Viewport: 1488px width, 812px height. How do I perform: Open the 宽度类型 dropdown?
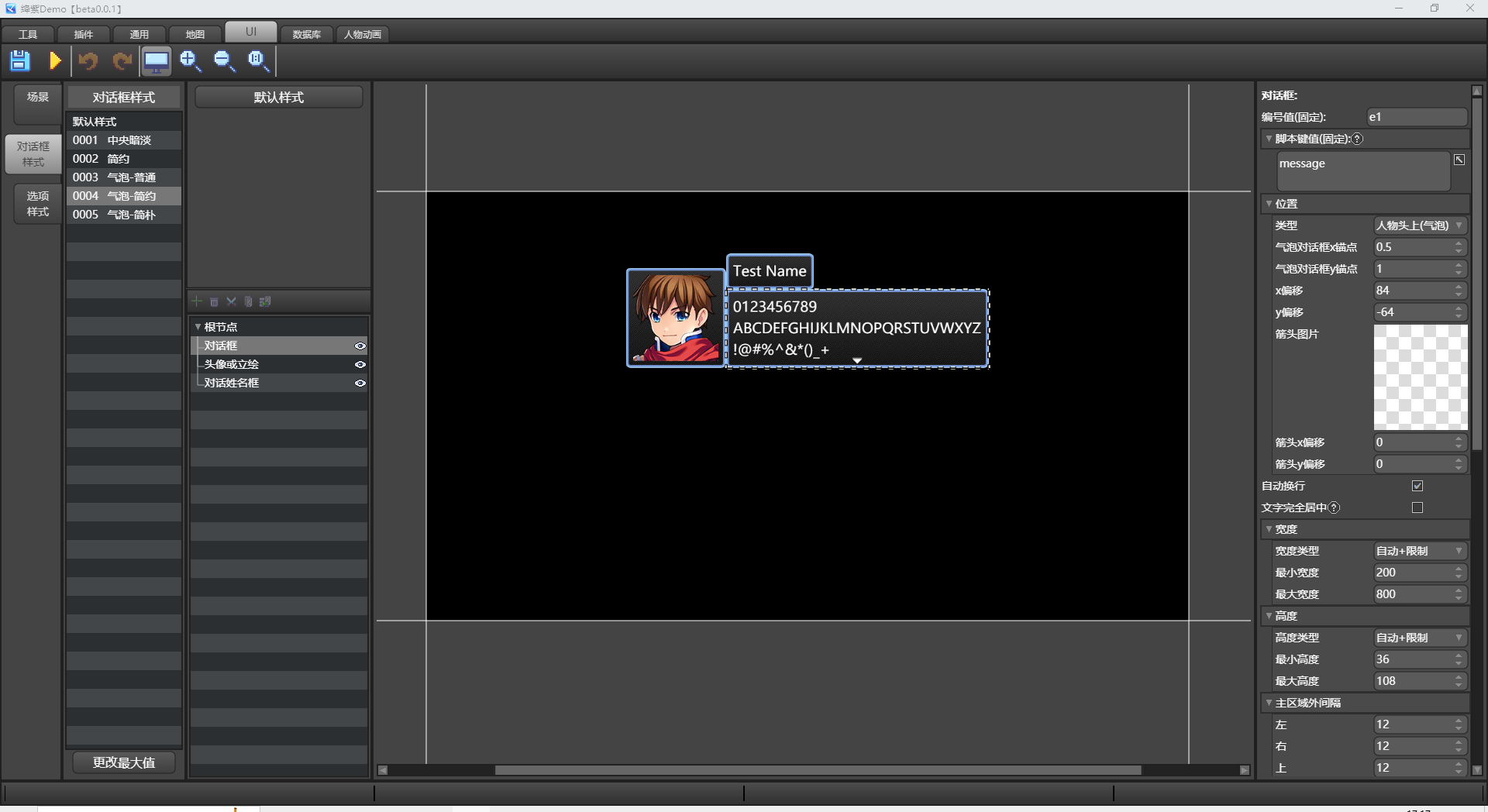[1420, 551]
